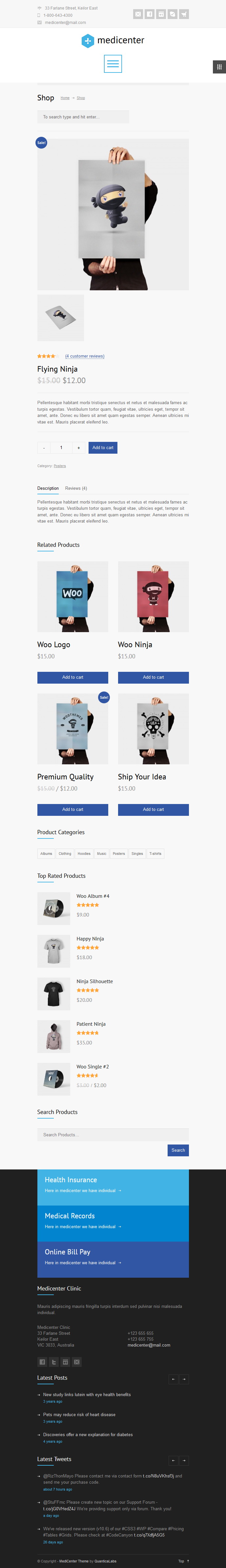Click the footer mail envelope icon
The image size is (226, 1568).
point(77,1362)
